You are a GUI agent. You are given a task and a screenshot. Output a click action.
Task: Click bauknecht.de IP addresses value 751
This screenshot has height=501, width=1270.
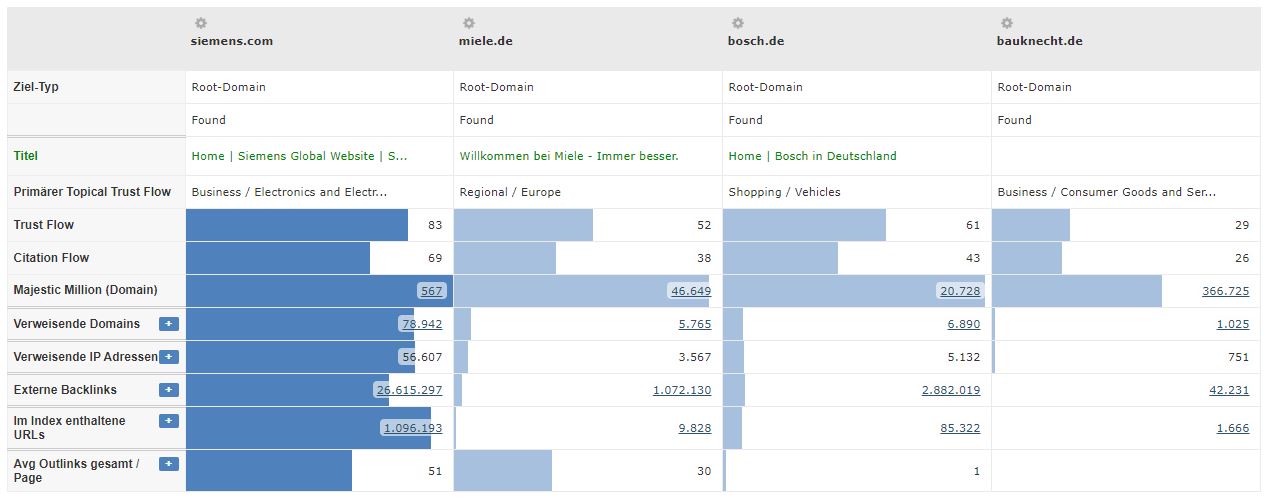point(1238,357)
